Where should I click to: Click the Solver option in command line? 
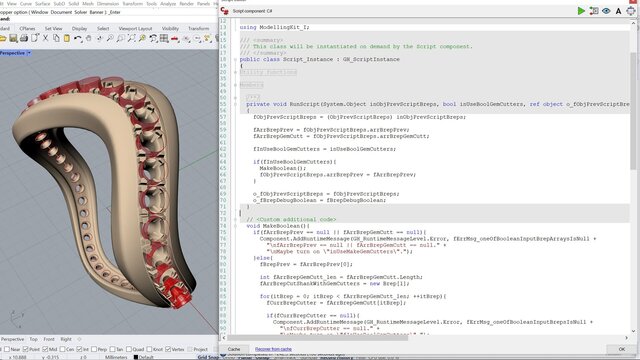point(80,12)
